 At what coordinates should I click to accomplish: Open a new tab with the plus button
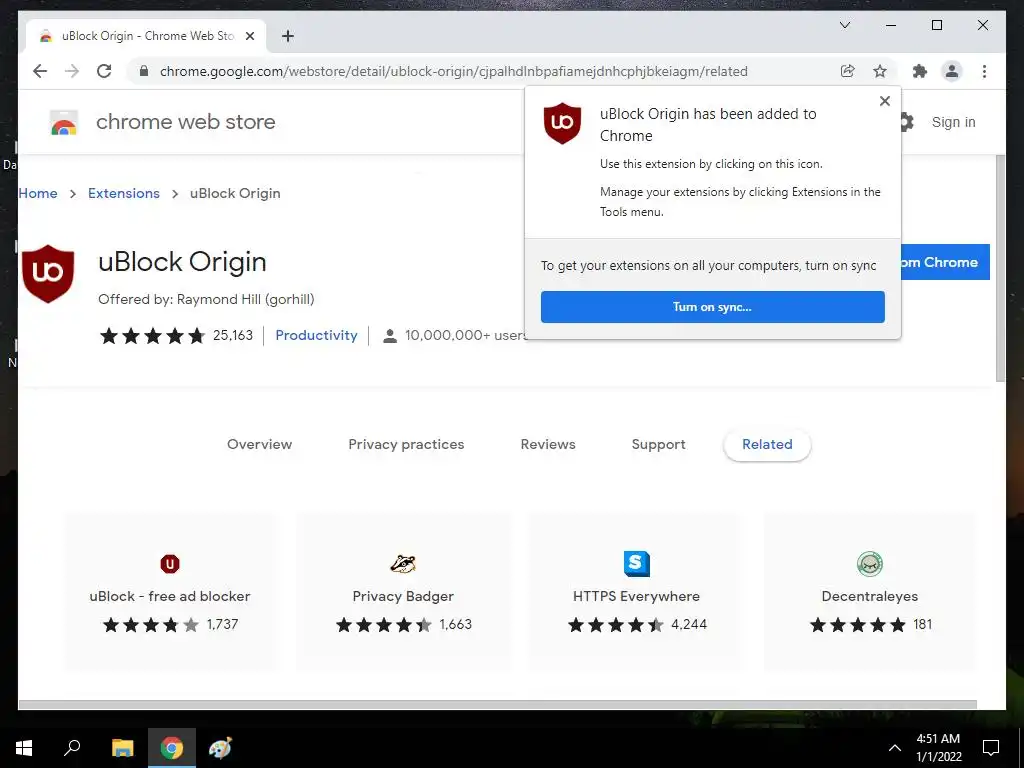(288, 36)
